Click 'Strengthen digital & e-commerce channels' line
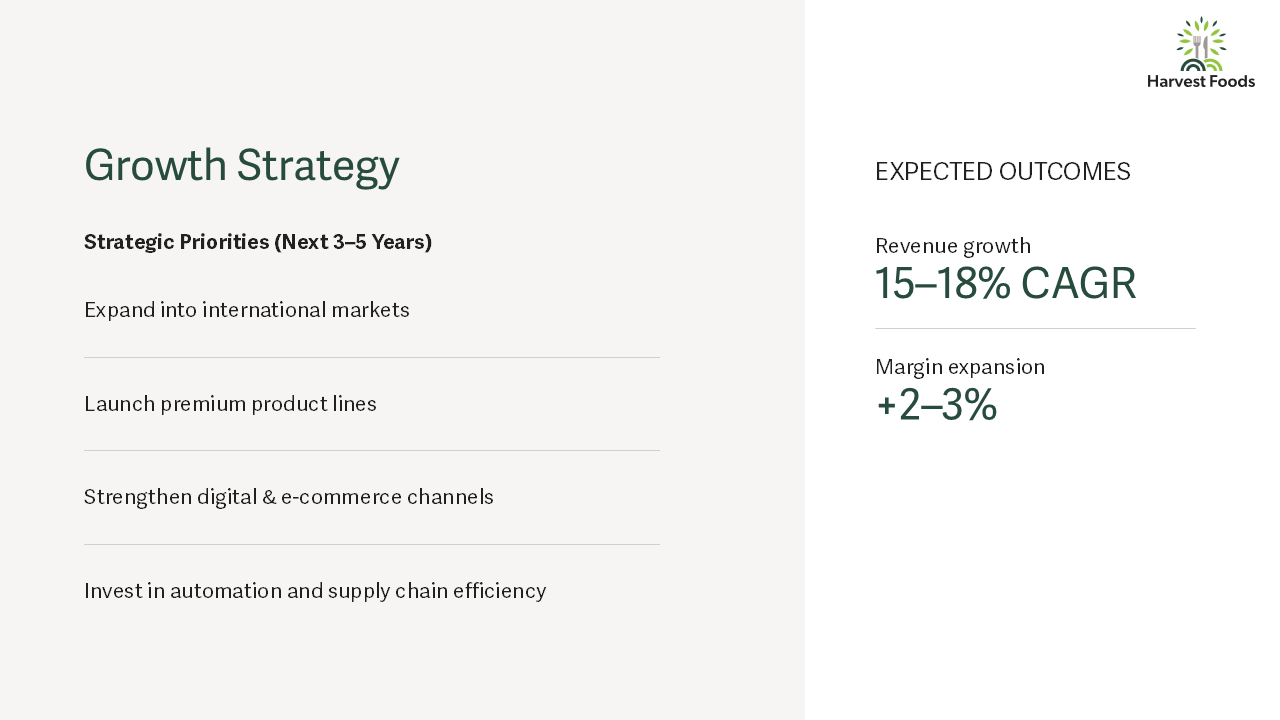 point(289,497)
